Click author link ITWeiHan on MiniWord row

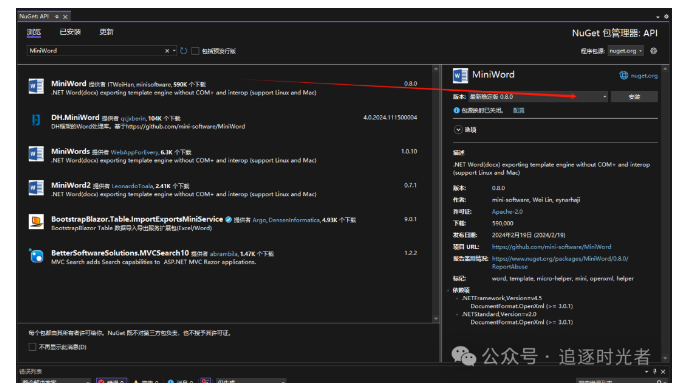pos(121,84)
